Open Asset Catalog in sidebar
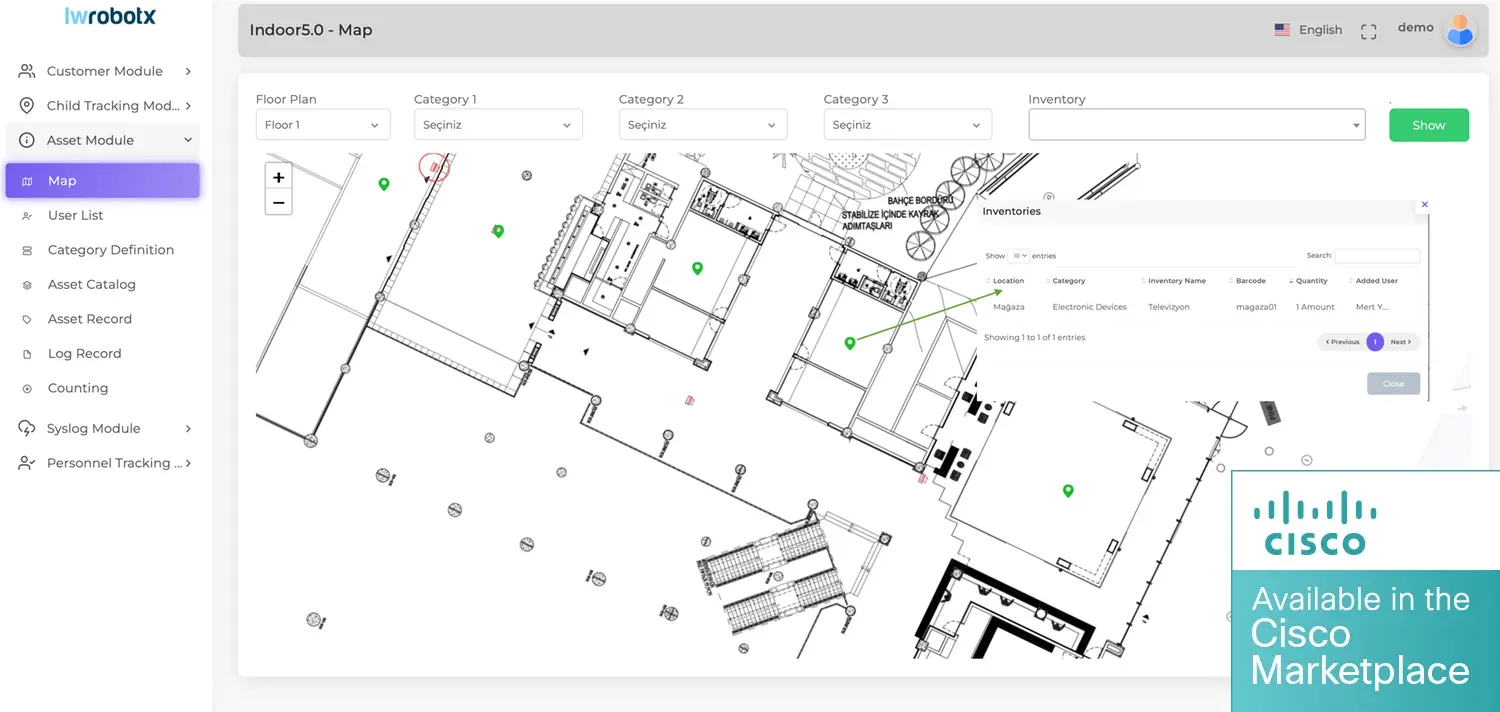 [92, 284]
